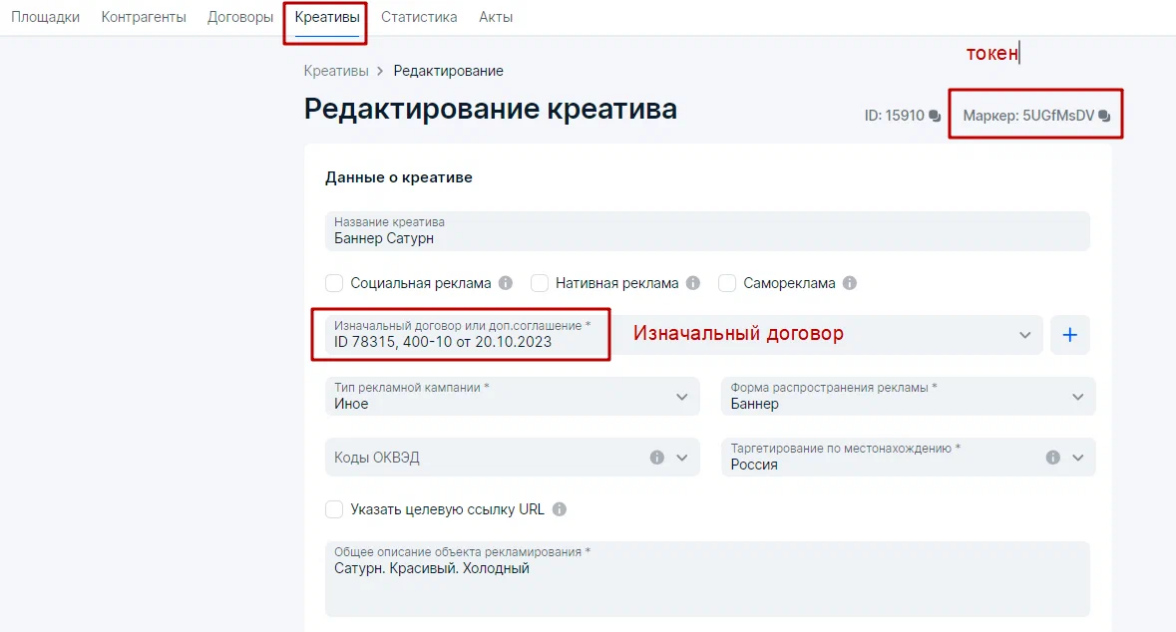Switch to the Акты tab
Viewport: 1176px width, 632px height.
pyautogui.click(x=496, y=17)
